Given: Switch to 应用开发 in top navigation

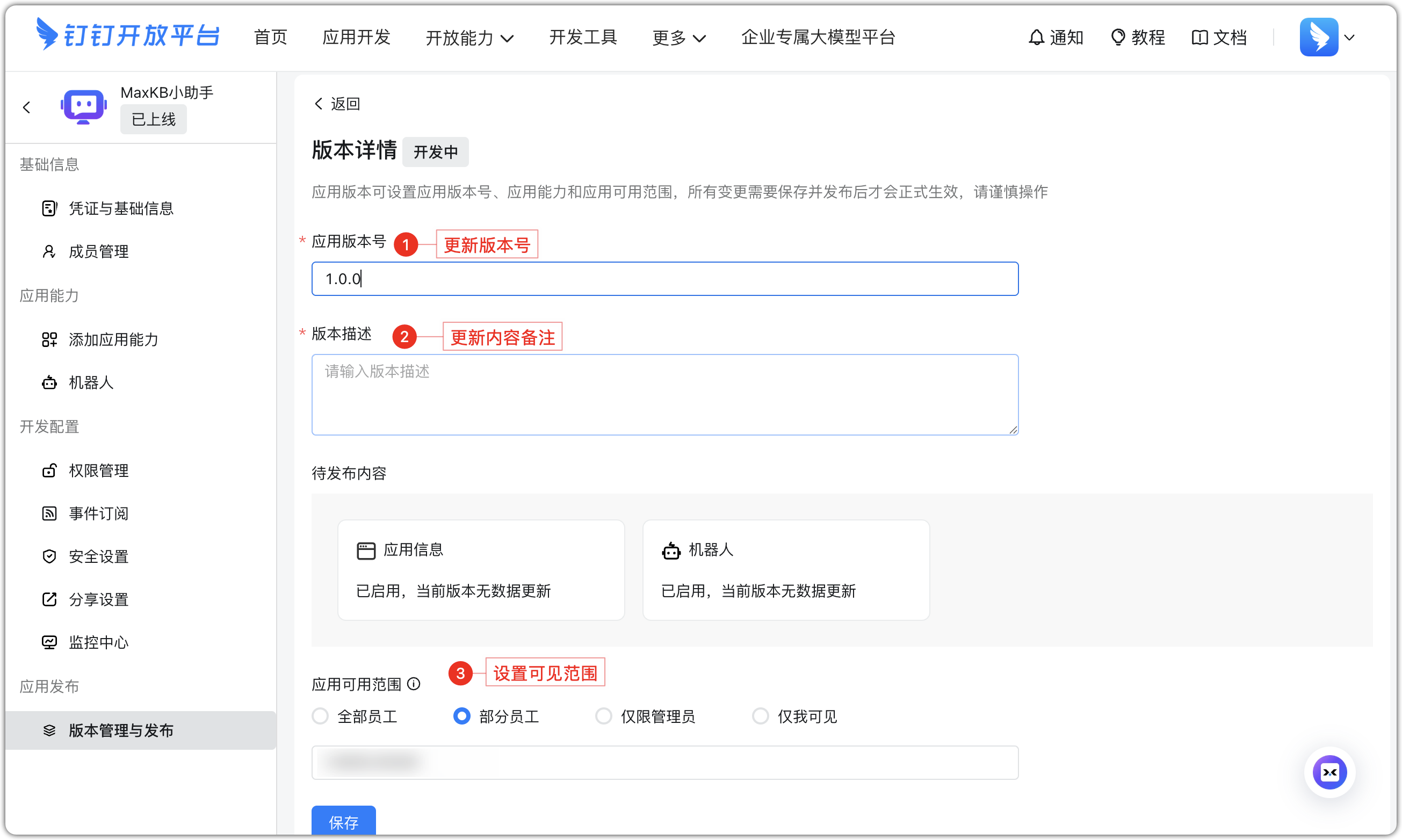Looking at the screenshot, I should pyautogui.click(x=356, y=38).
